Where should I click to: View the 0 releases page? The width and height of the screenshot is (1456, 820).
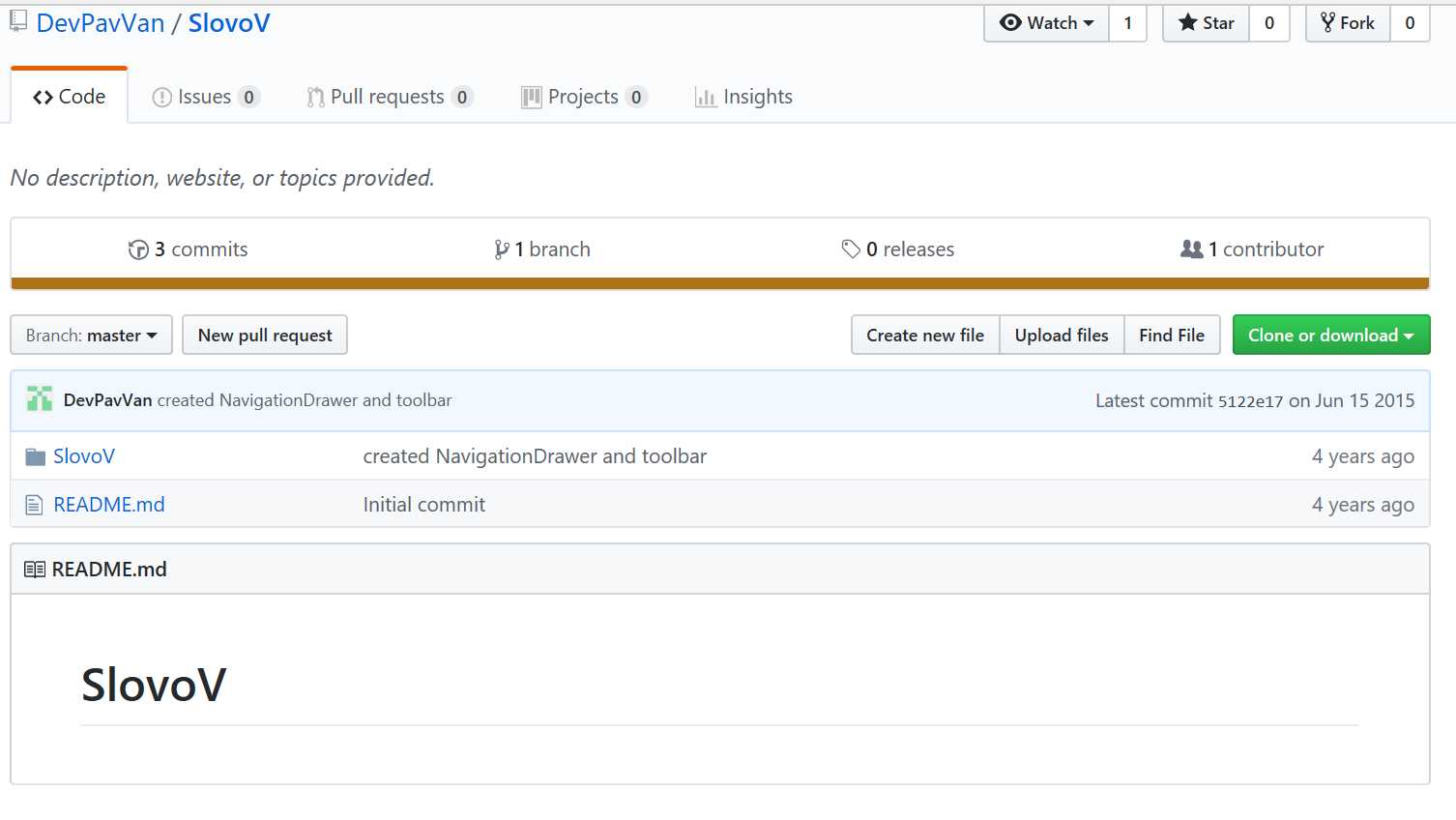[x=897, y=249]
